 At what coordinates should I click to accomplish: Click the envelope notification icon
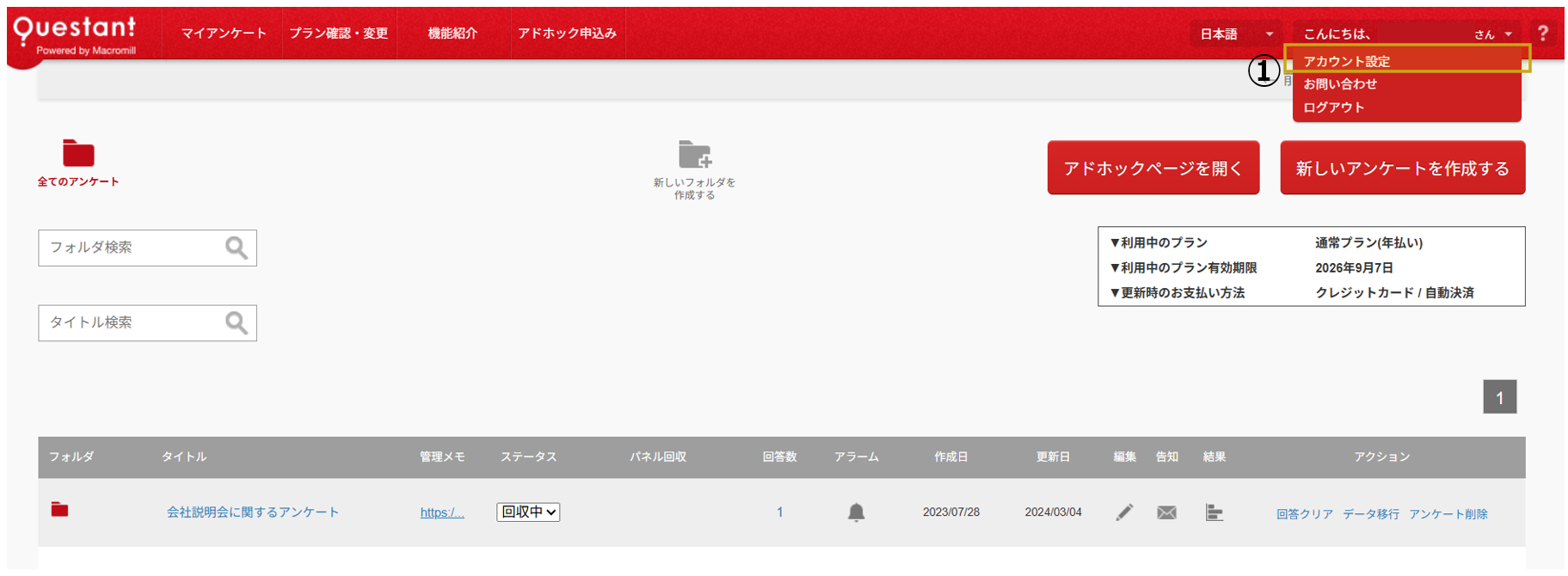click(1166, 512)
